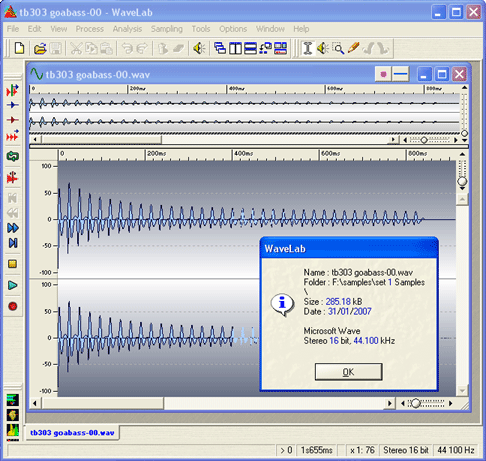Tile windows horizontally with the stacked icon
Viewport: 486px width, 461px height.
(250, 49)
